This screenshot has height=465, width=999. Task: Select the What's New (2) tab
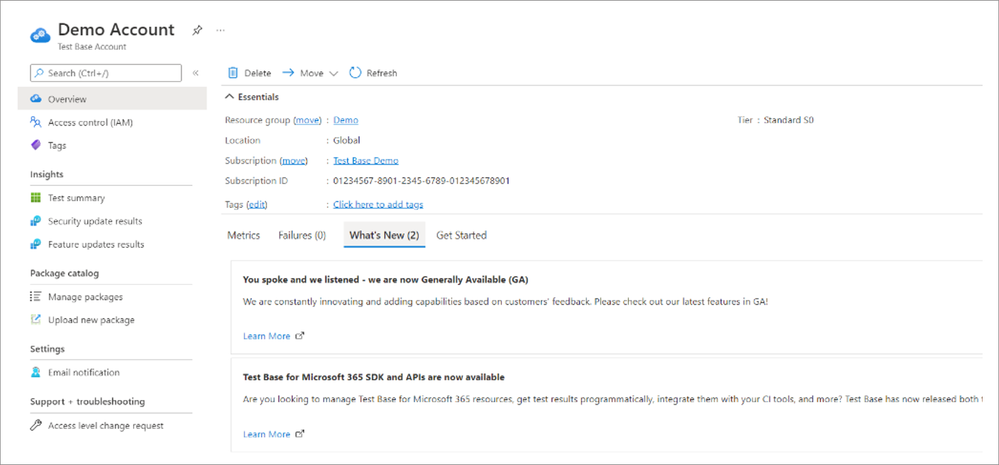pyautogui.click(x=384, y=235)
